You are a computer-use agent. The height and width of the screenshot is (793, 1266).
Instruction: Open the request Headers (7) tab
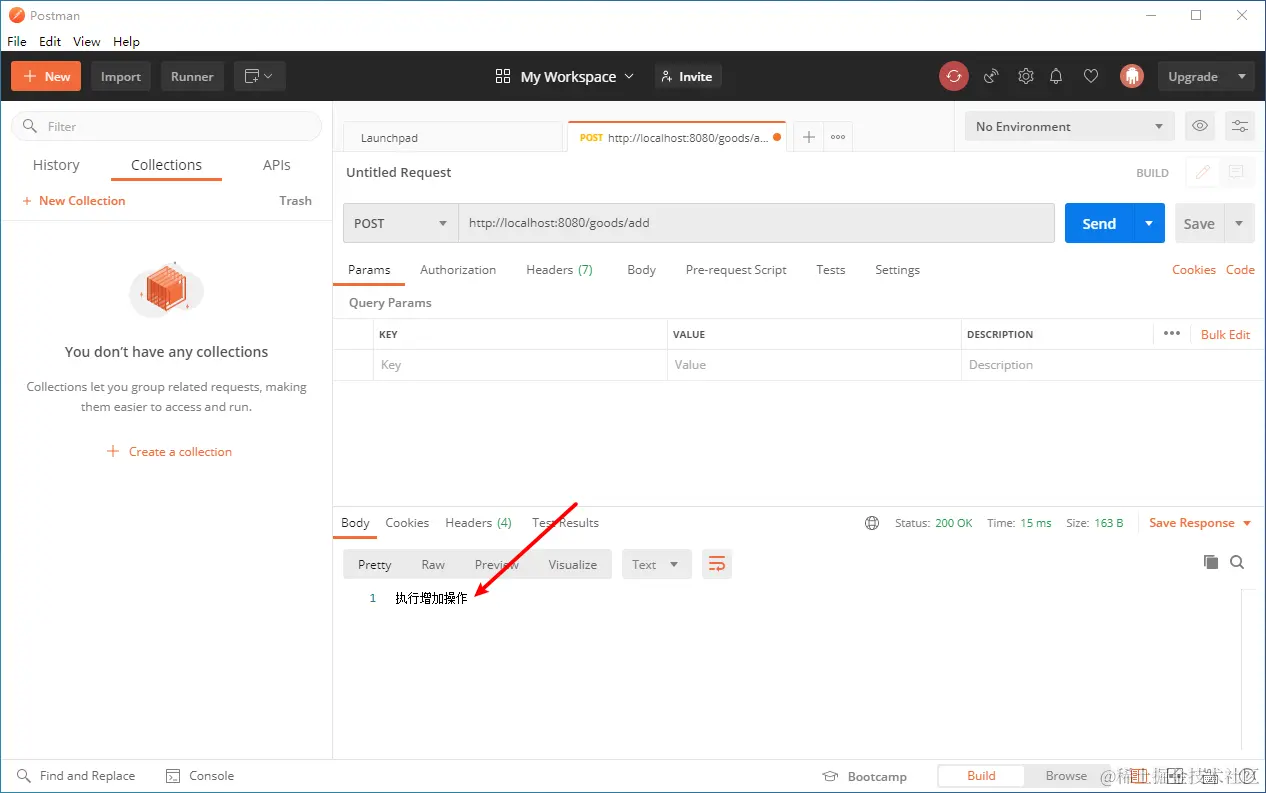[x=559, y=270]
